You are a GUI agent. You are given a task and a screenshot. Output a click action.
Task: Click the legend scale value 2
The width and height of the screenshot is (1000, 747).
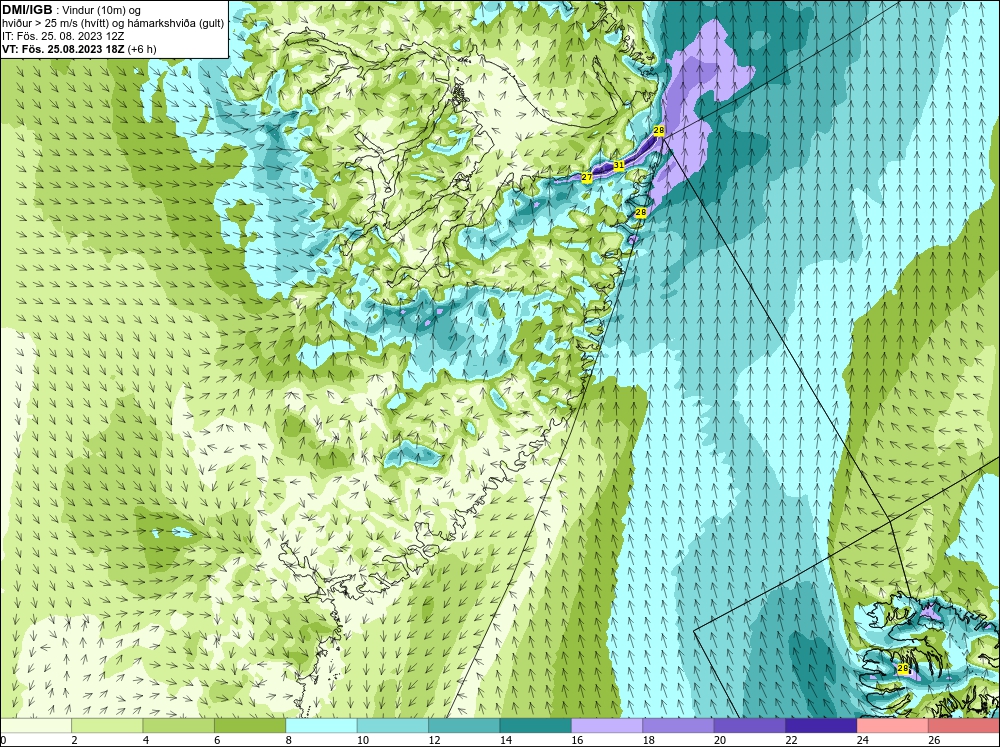point(74,740)
